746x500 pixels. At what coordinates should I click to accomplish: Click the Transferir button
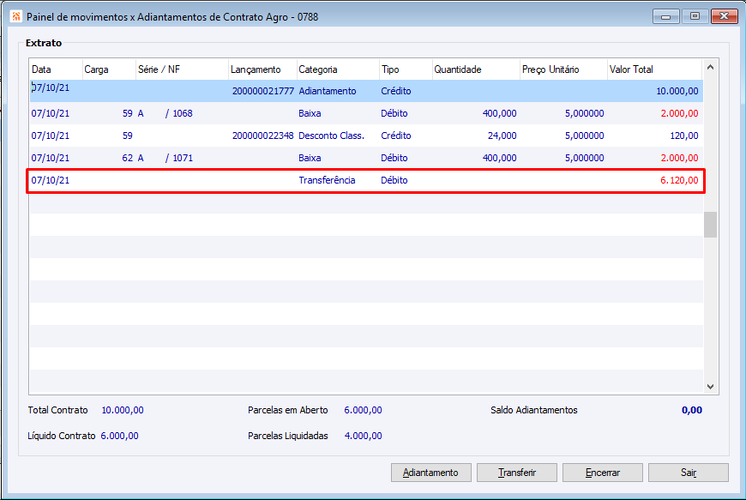click(x=517, y=472)
